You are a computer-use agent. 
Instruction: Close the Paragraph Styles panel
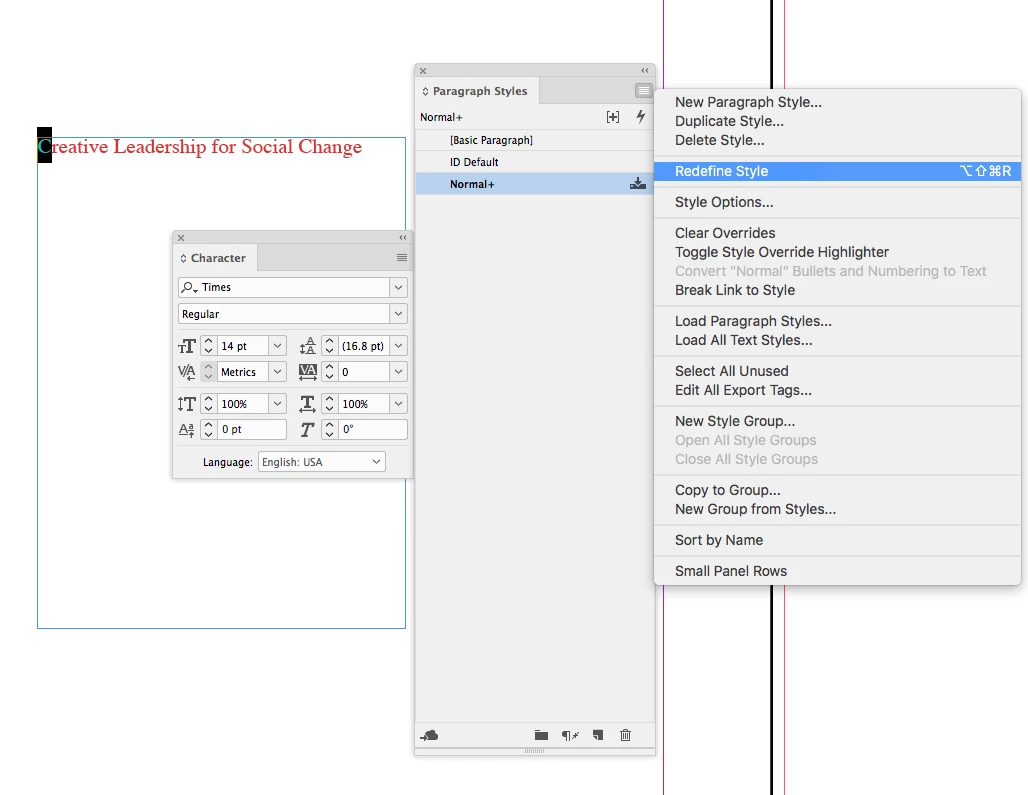pyautogui.click(x=423, y=70)
